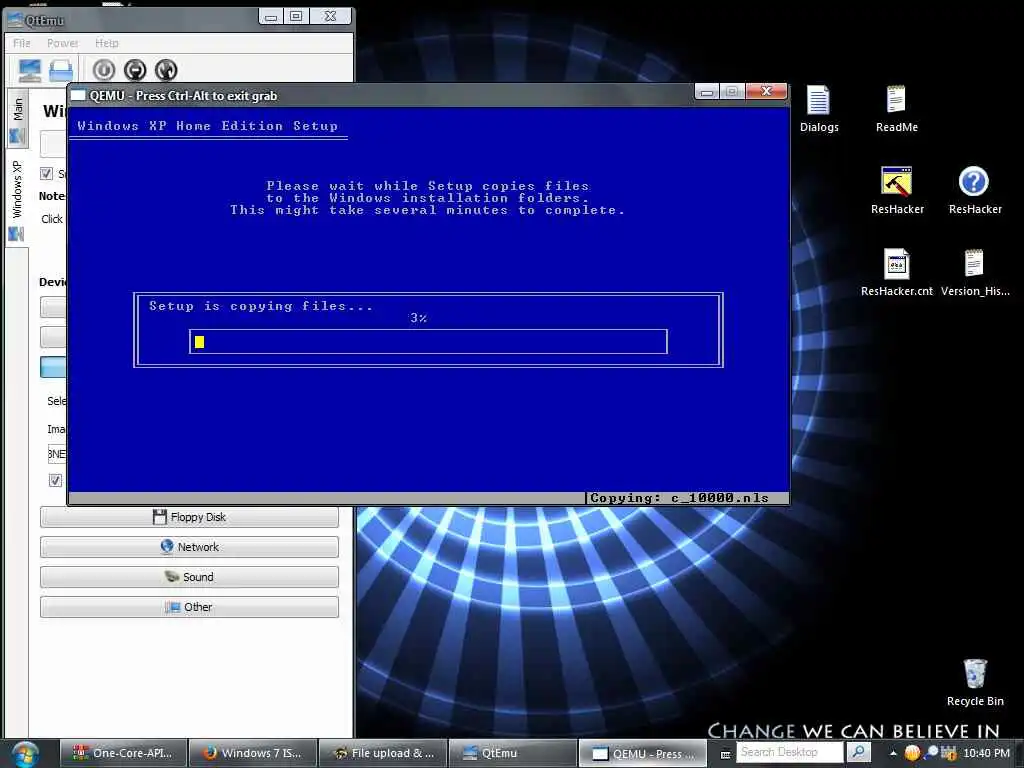Select the Recycle Bin icon
Image resolution: width=1024 pixels, height=768 pixels.
975,682
